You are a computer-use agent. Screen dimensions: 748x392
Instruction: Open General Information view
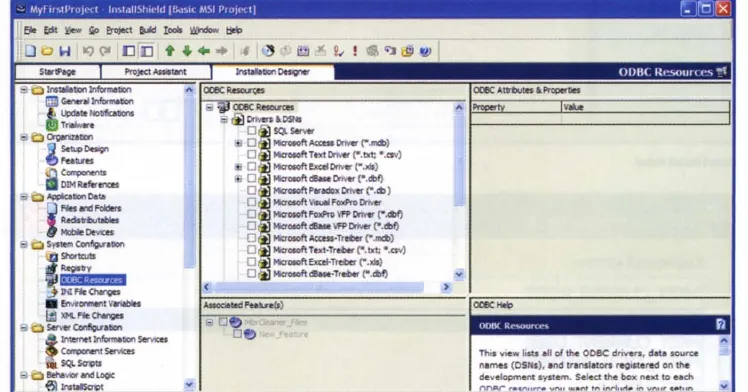click(97, 101)
